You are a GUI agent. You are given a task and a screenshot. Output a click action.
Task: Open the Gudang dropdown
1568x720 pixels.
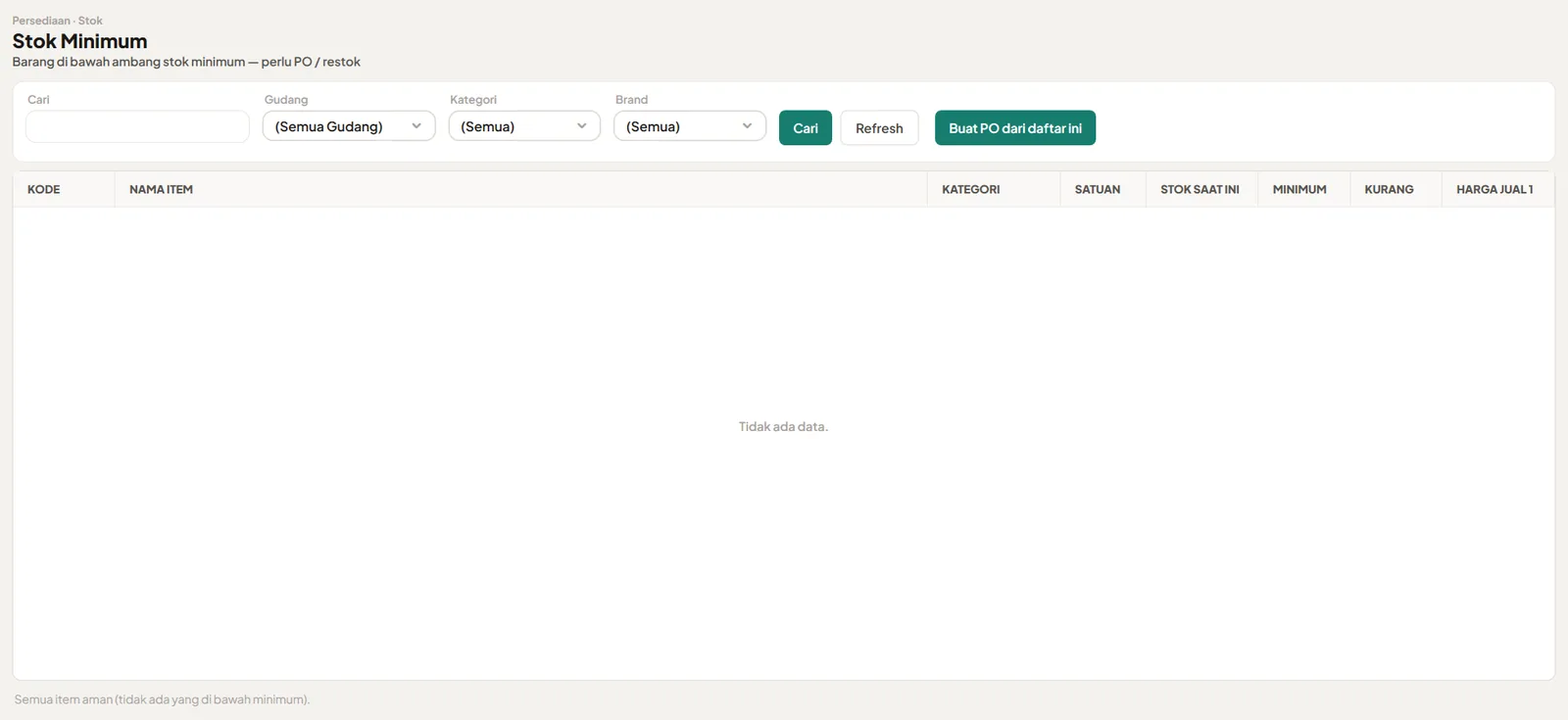349,125
